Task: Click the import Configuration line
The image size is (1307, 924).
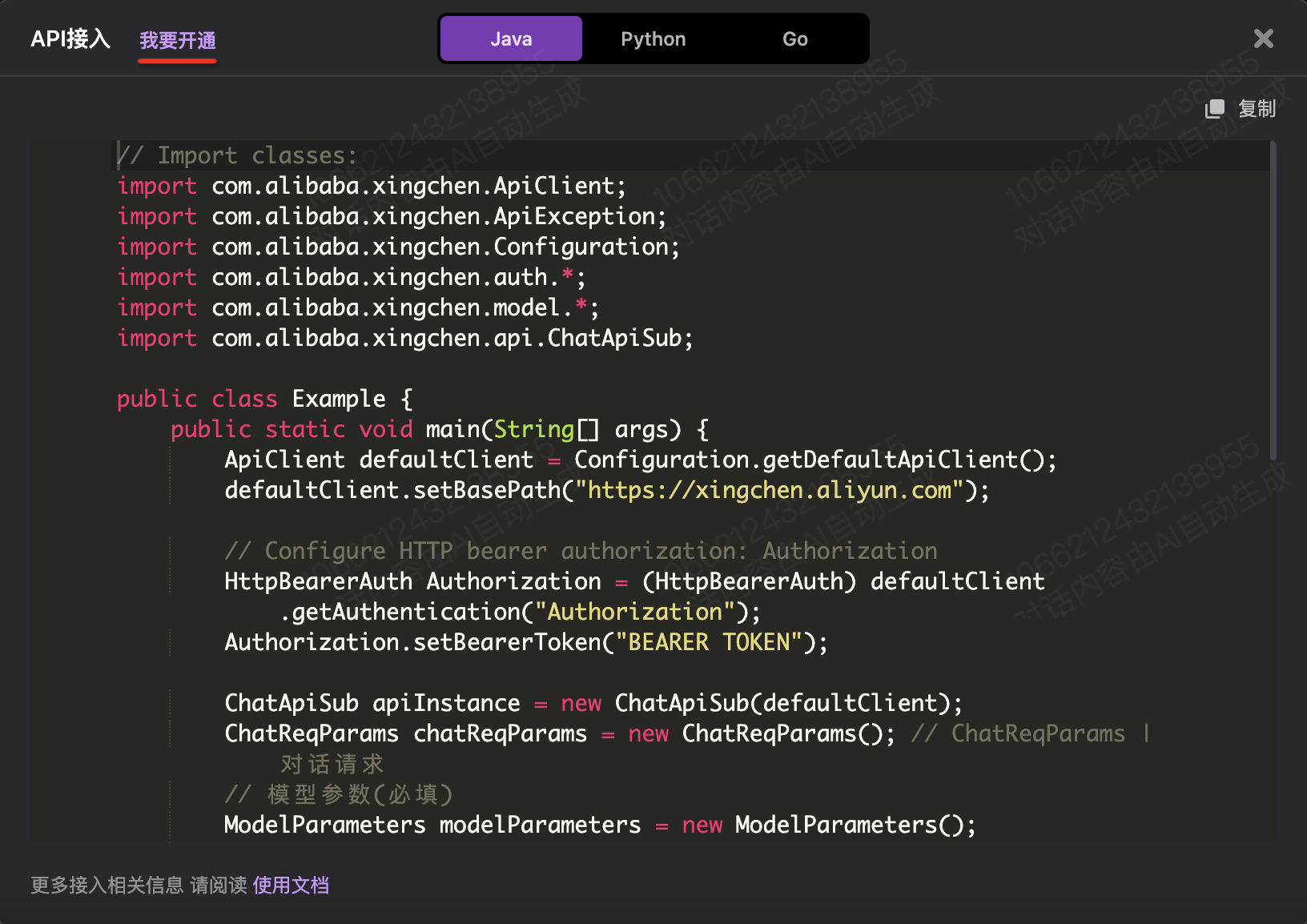Action: coord(399,247)
